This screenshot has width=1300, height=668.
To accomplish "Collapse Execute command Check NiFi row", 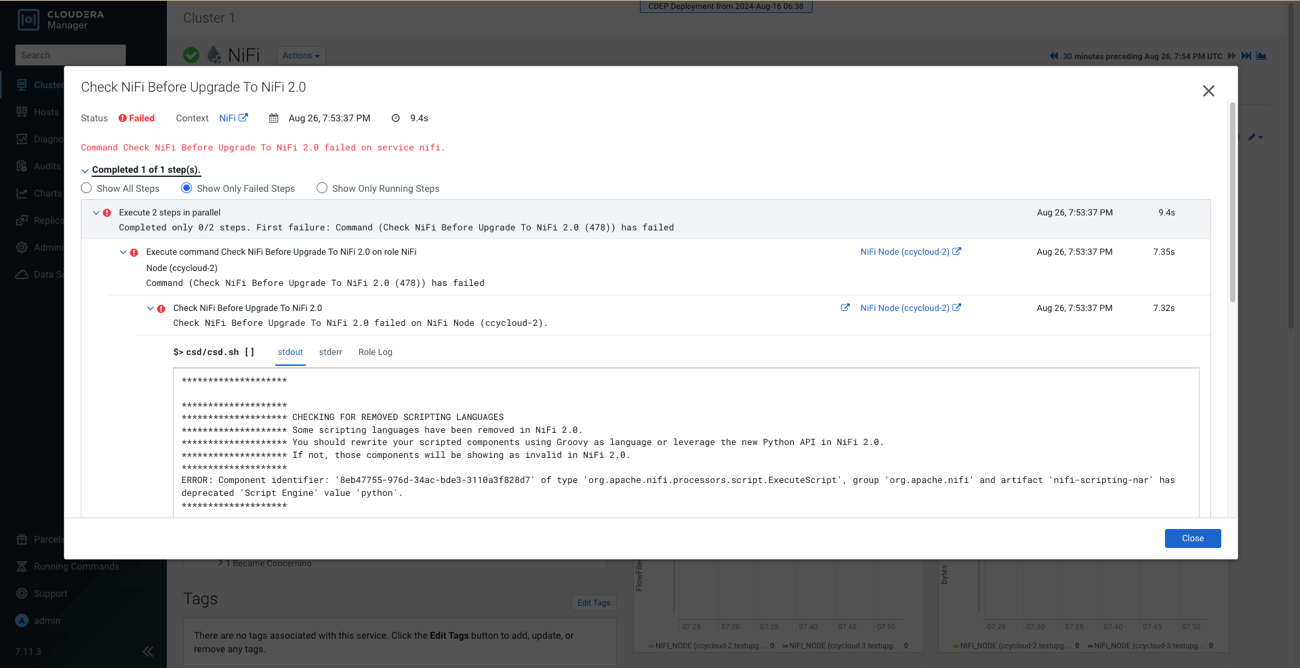I will (x=123, y=252).
